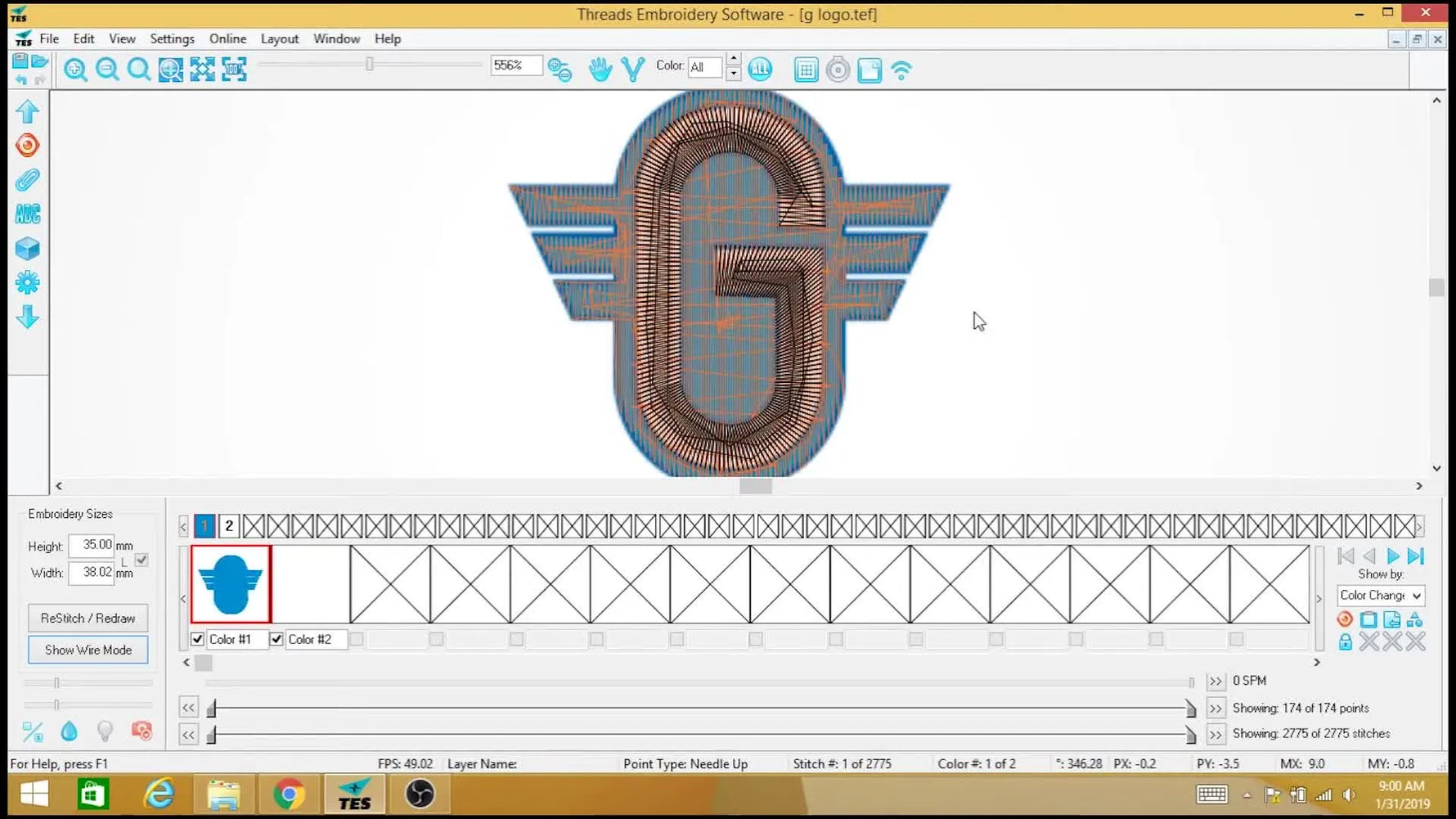The height and width of the screenshot is (819, 1456).
Task: Uncheck the Color #2 checkbox
Action: pos(276,639)
